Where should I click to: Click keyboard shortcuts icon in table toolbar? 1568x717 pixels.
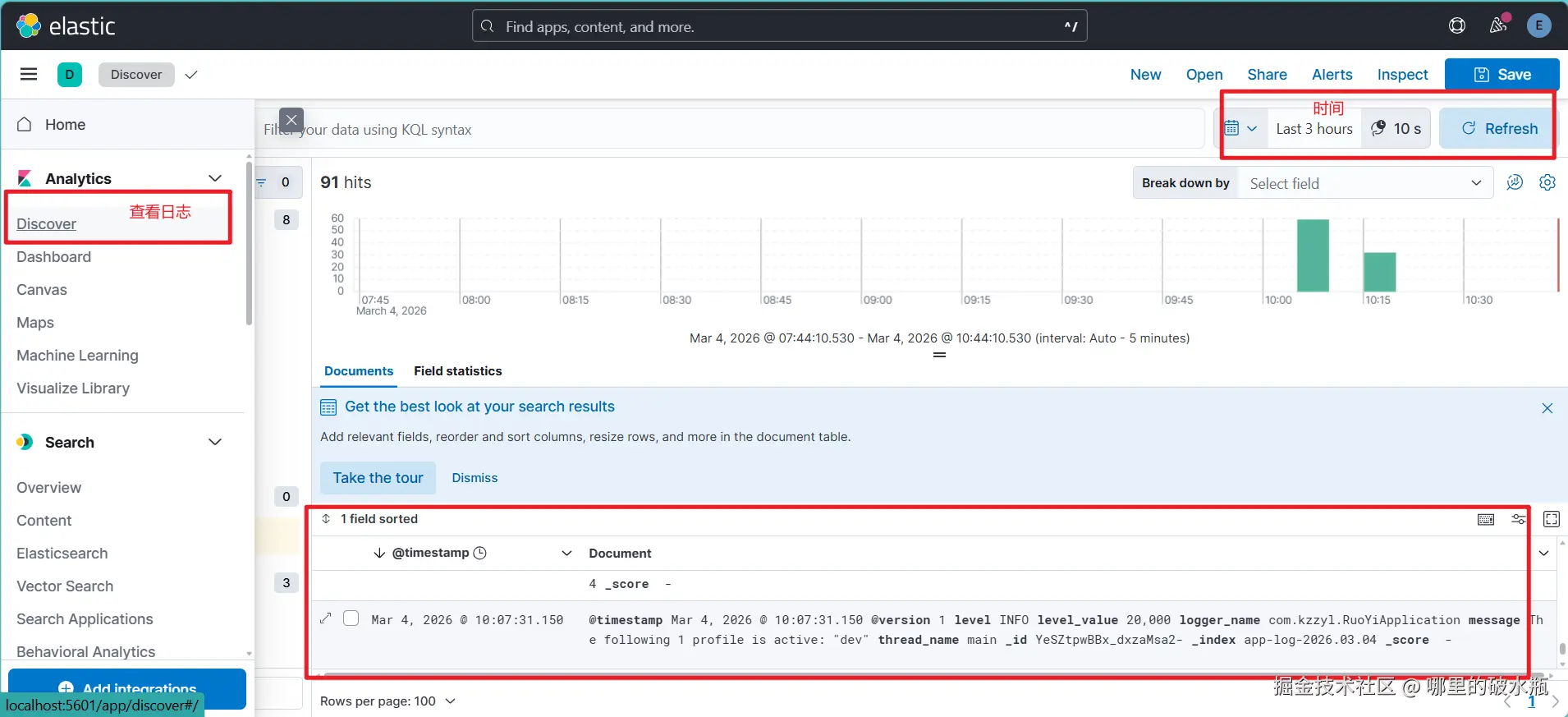tap(1486, 519)
